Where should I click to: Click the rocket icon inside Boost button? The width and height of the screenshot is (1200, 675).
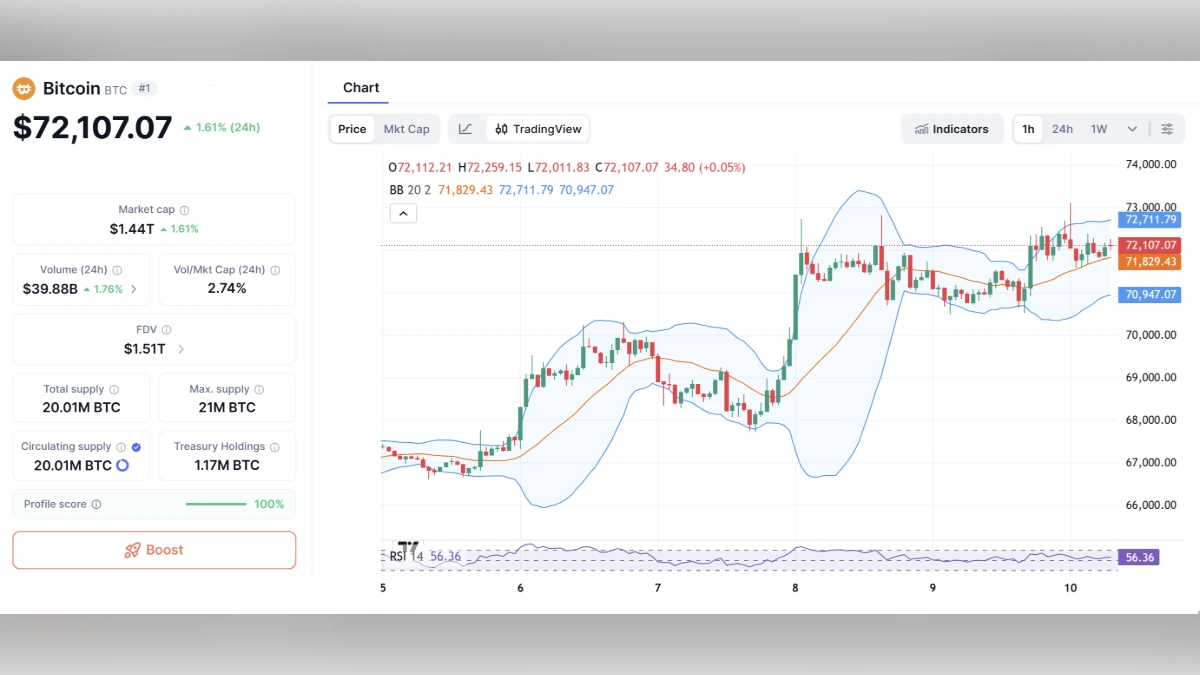point(132,550)
